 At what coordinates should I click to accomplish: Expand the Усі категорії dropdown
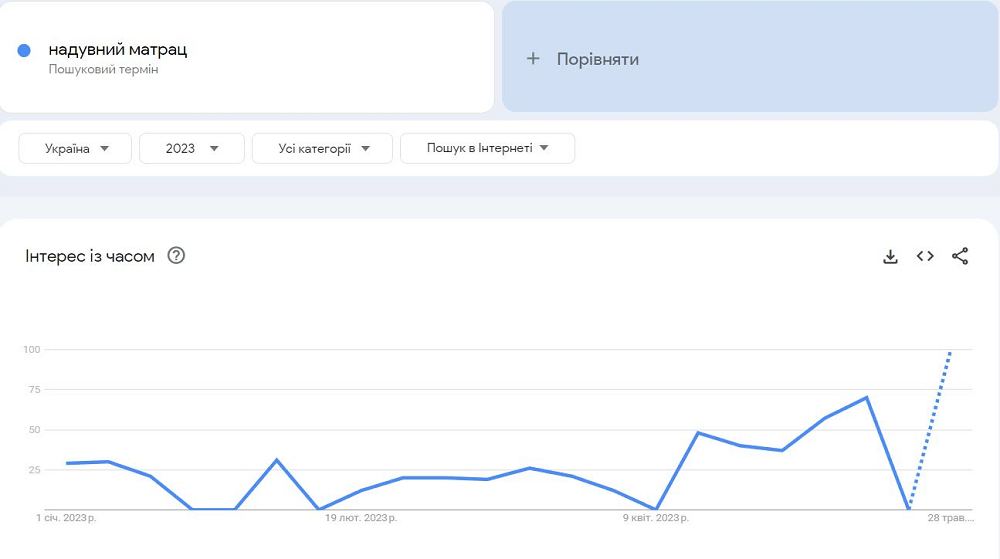click(322, 148)
